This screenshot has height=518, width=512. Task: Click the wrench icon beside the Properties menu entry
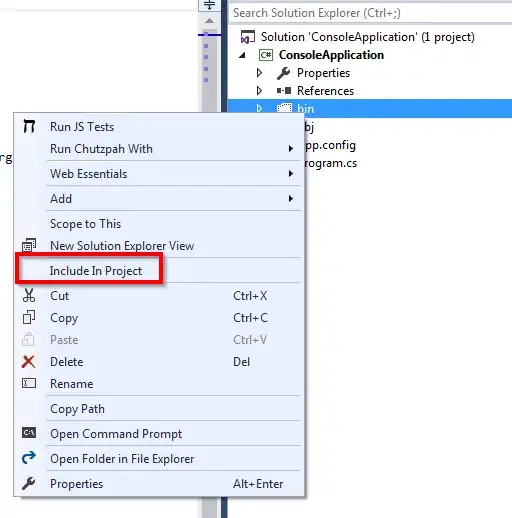pyautogui.click(x=29, y=483)
